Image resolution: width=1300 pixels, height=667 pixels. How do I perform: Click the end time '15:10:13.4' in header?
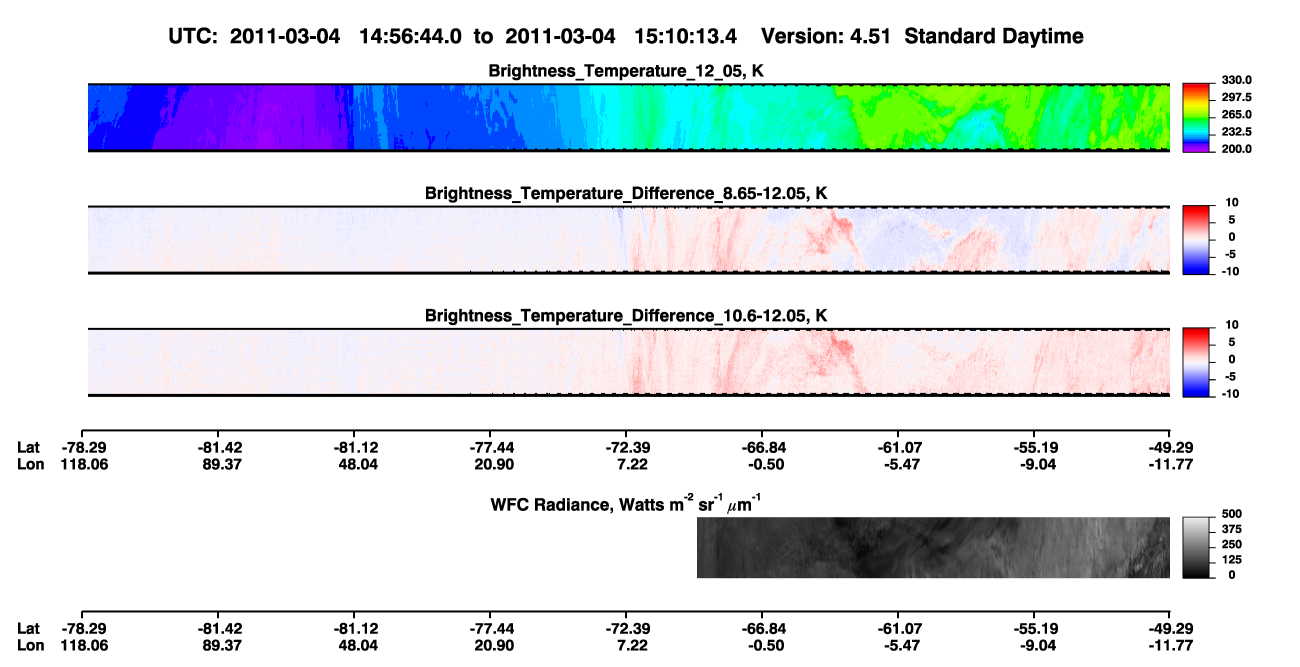[686, 37]
